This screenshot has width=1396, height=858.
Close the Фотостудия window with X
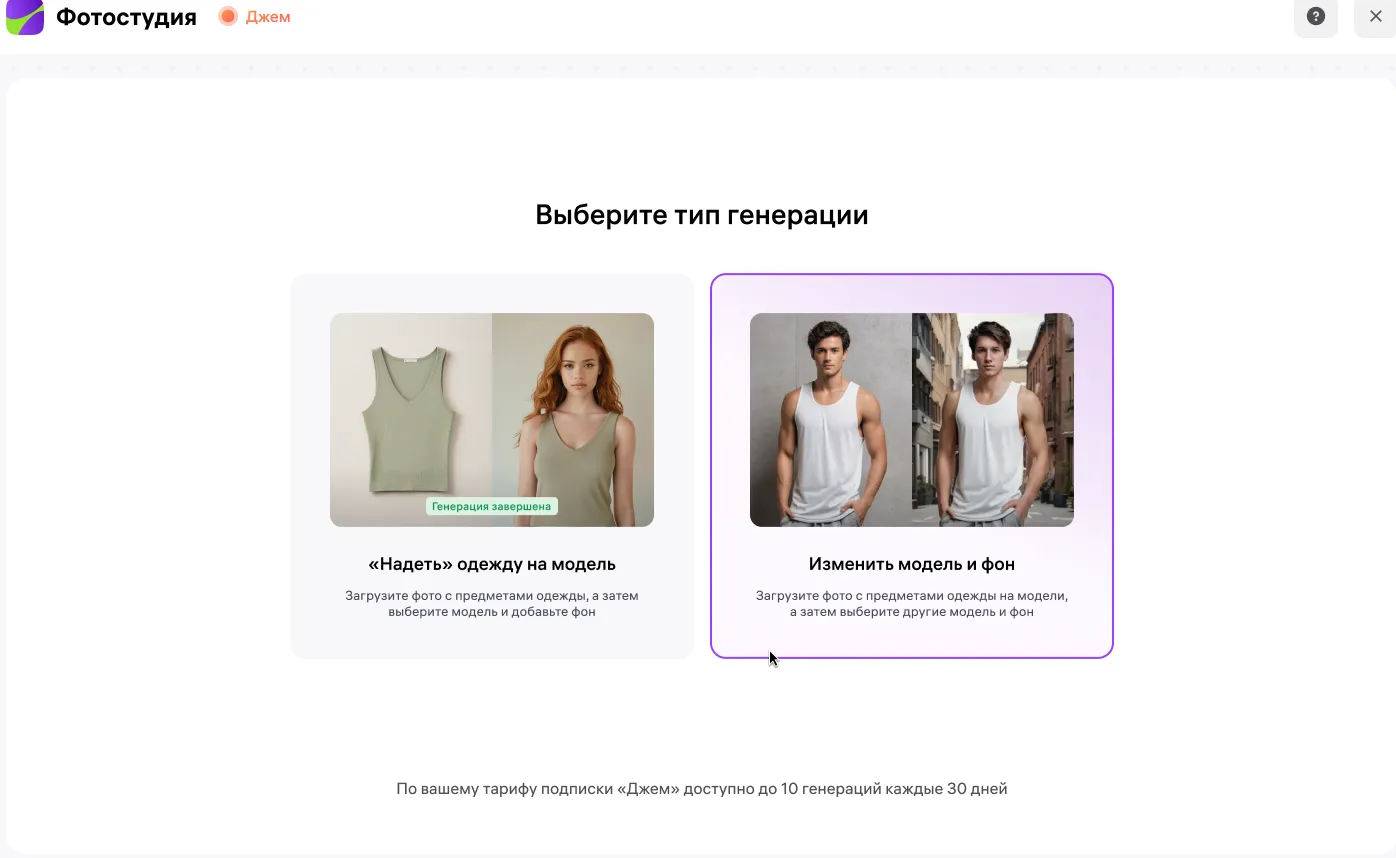tap(1375, 17)
